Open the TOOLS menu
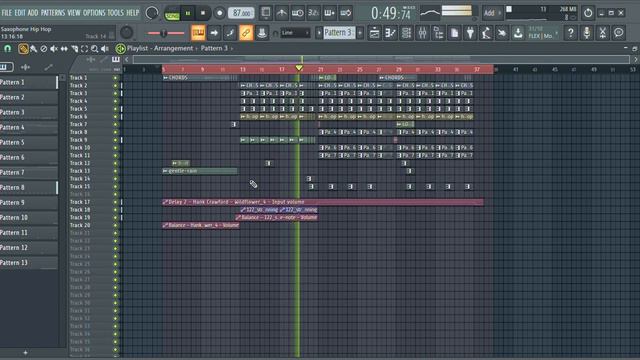The height and width of the screenshot is (360, 640). (116, 13)
